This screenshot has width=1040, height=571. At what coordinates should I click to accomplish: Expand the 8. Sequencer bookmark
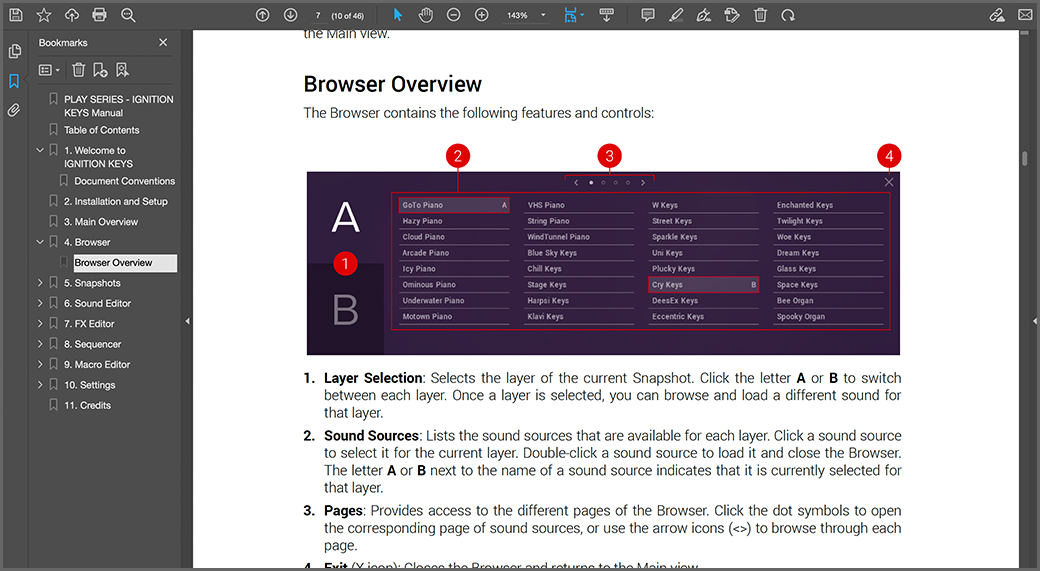tap(40, 344)
